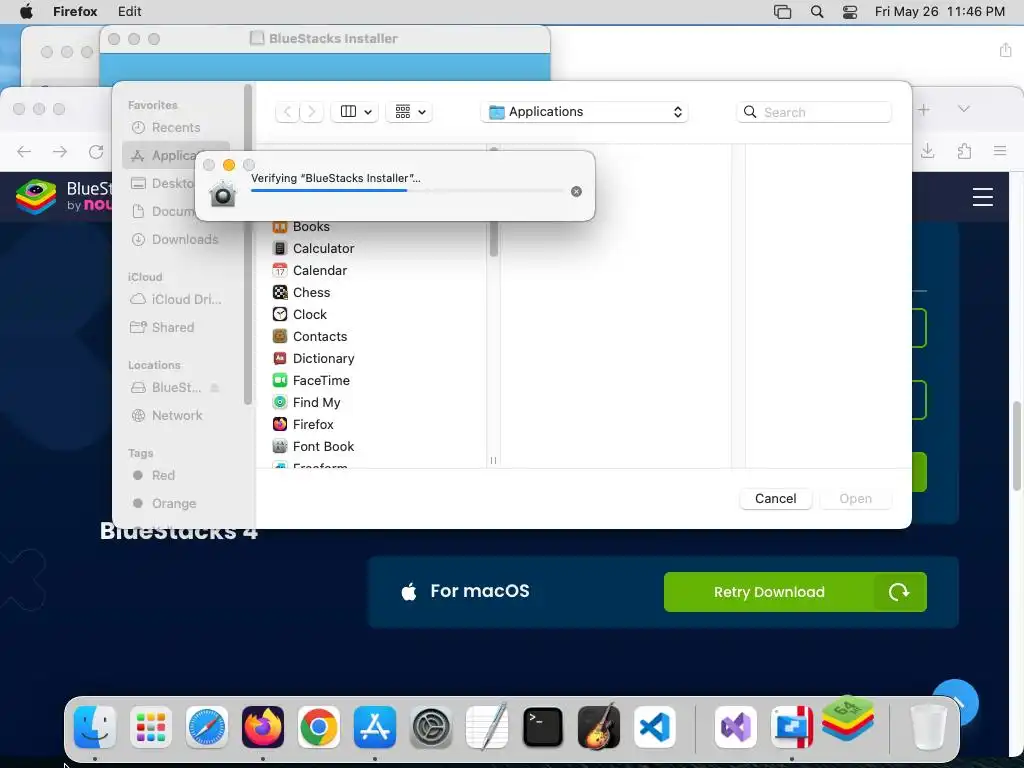This screenshot has height=768, width=1024.
Task: Open the Edit menu
Action: (x=129, y=12)
